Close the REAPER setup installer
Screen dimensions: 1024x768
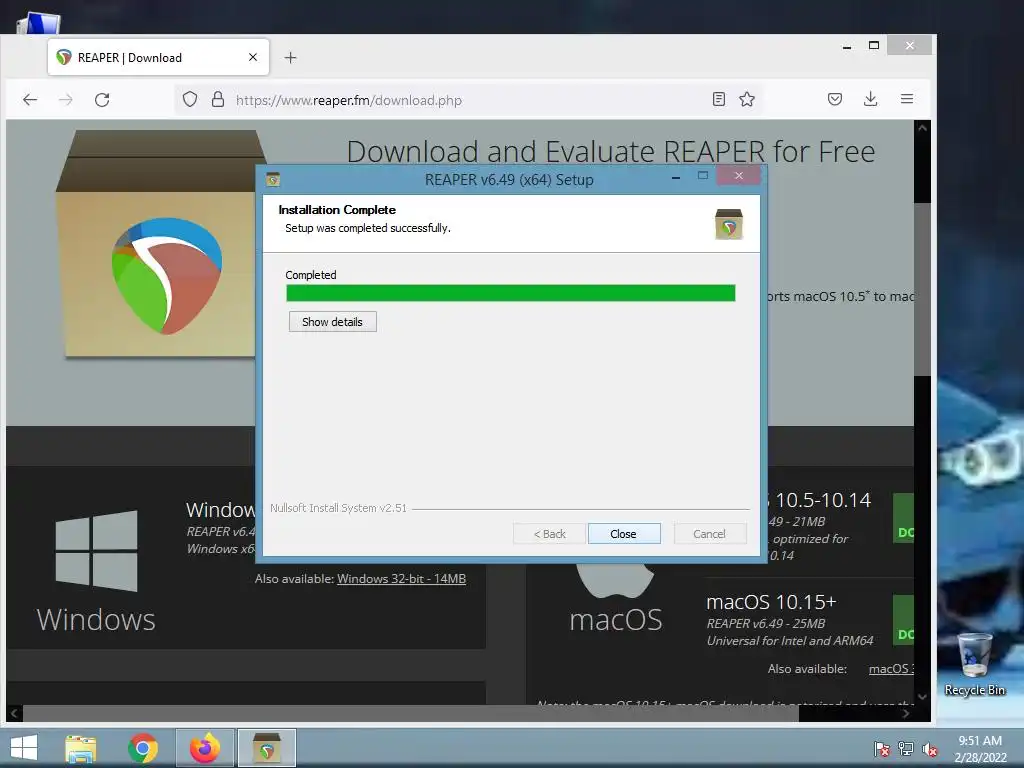click(624, 534)
